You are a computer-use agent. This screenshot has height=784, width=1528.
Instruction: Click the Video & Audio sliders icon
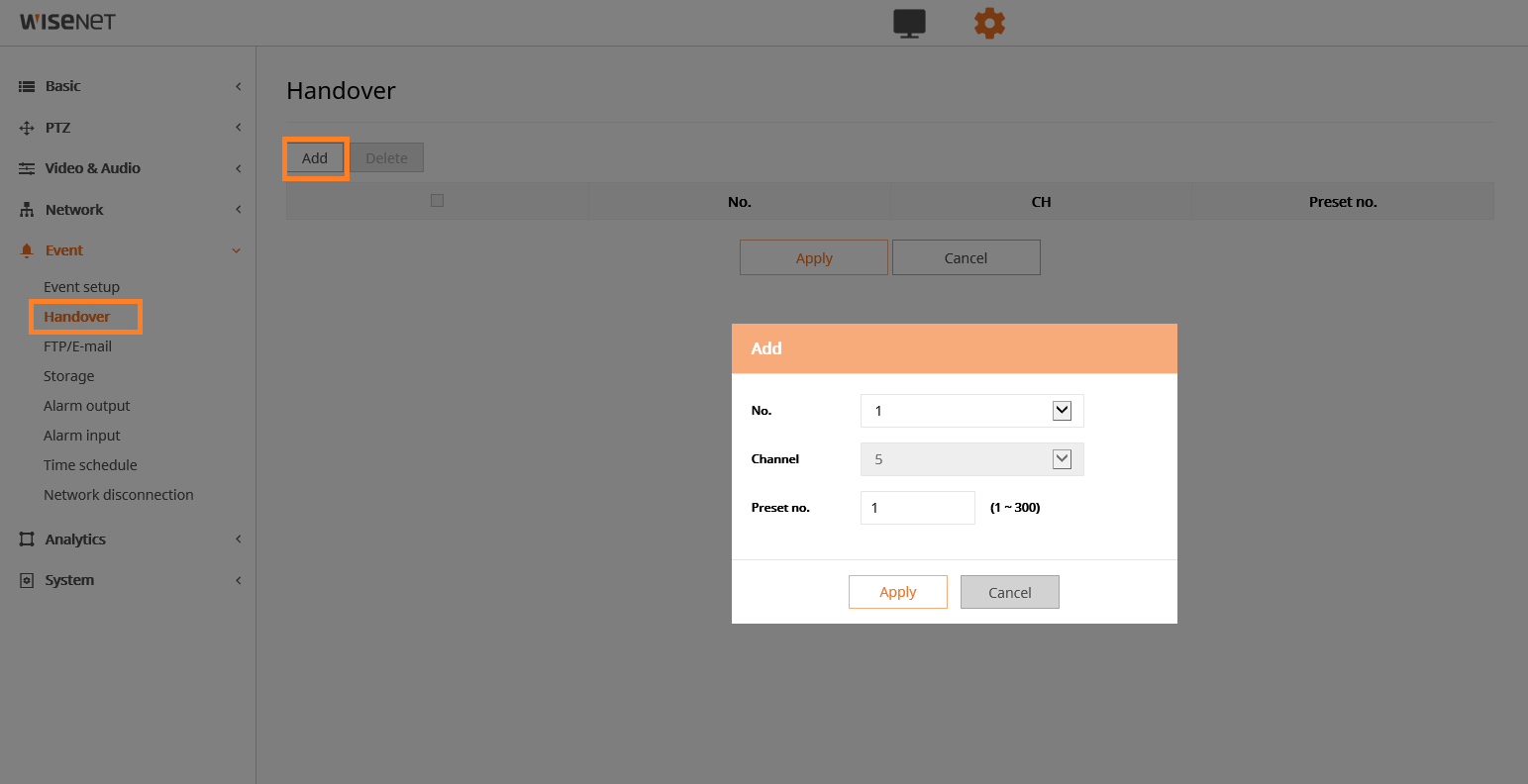pyautogui.click(x=27, y=168)
